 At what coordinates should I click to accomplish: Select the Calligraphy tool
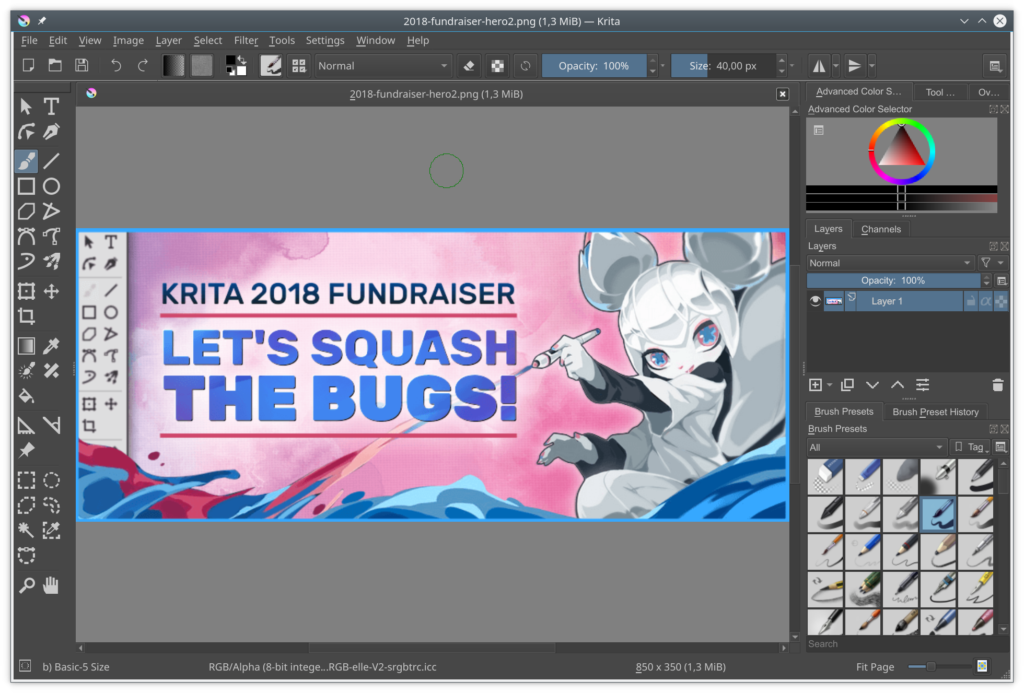pos(51,132)
